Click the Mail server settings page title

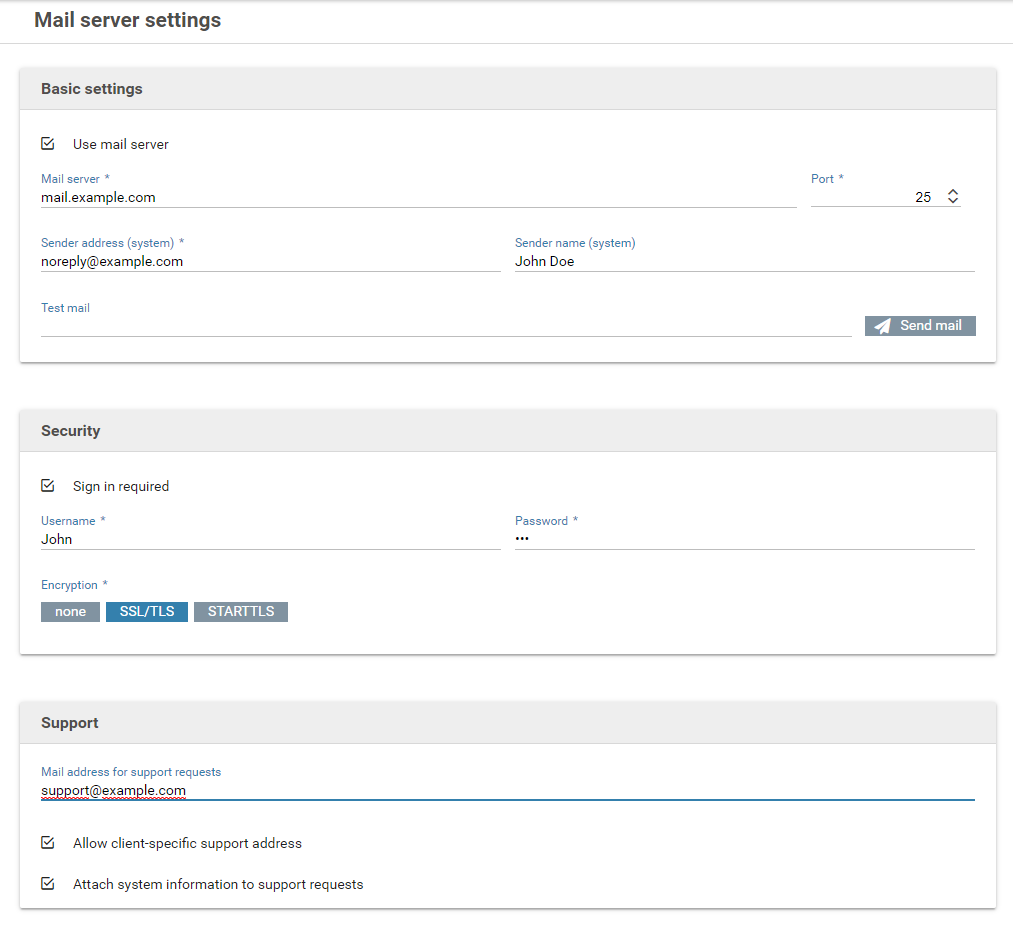click(128, 20)
